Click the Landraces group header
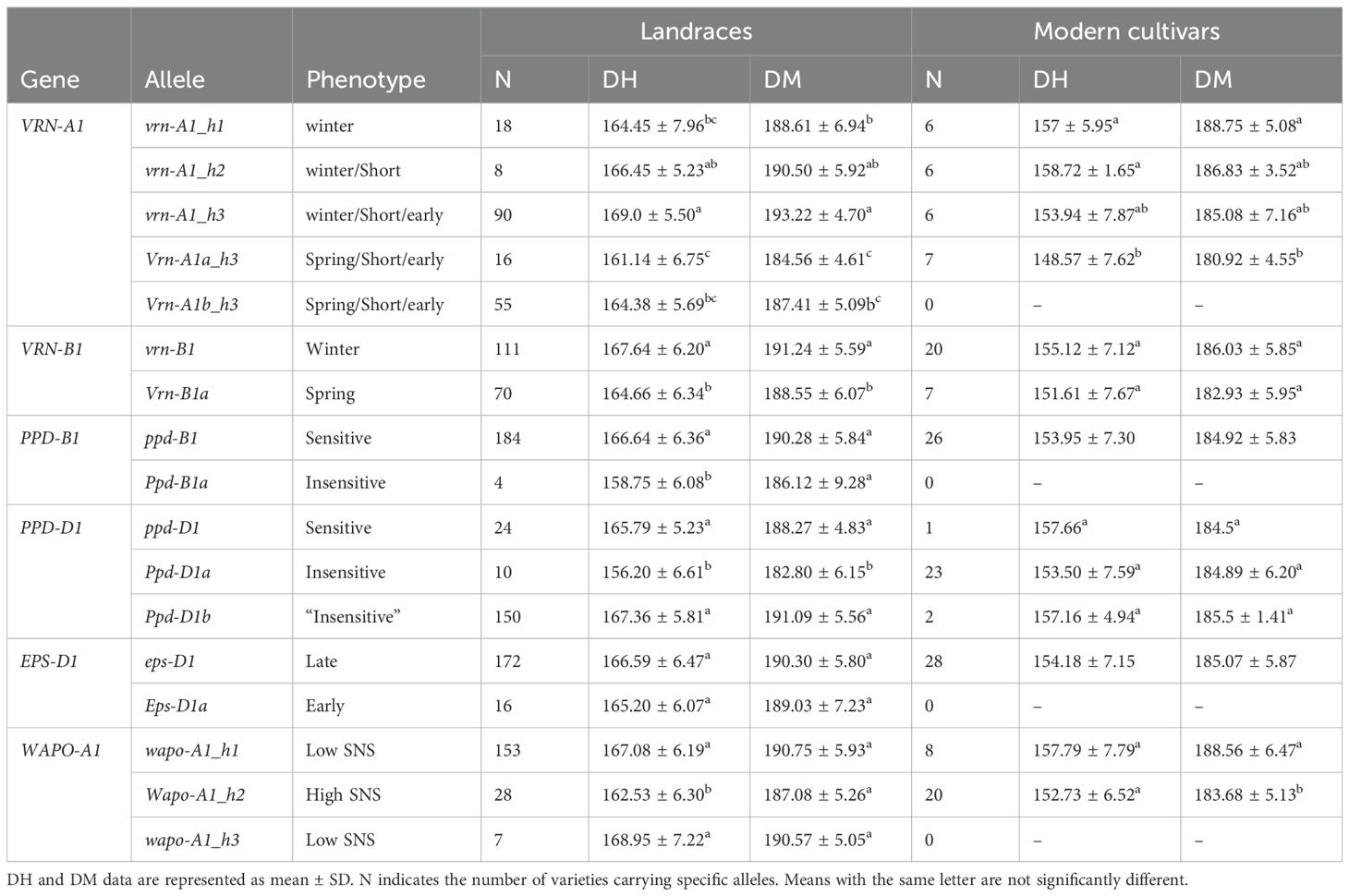The height and width of the screenshot is (896, 1349). [696, 31]
